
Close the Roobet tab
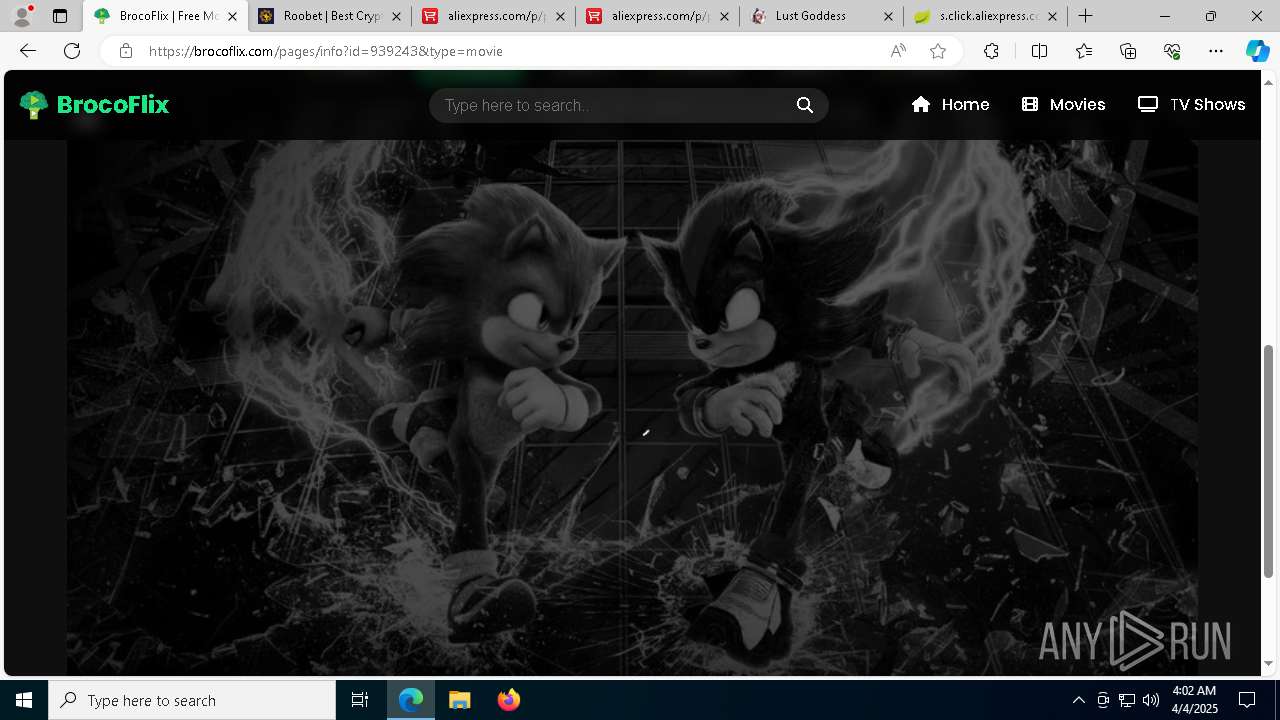(x=396, y=16)
